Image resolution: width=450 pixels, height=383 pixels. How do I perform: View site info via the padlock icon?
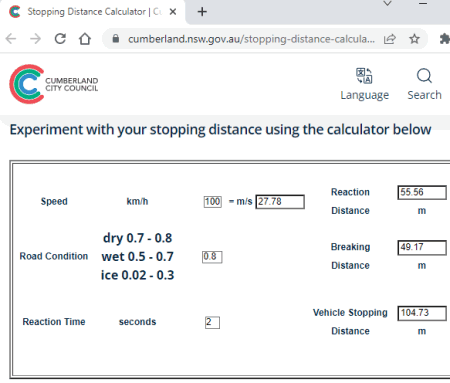(x=116, y=39)
